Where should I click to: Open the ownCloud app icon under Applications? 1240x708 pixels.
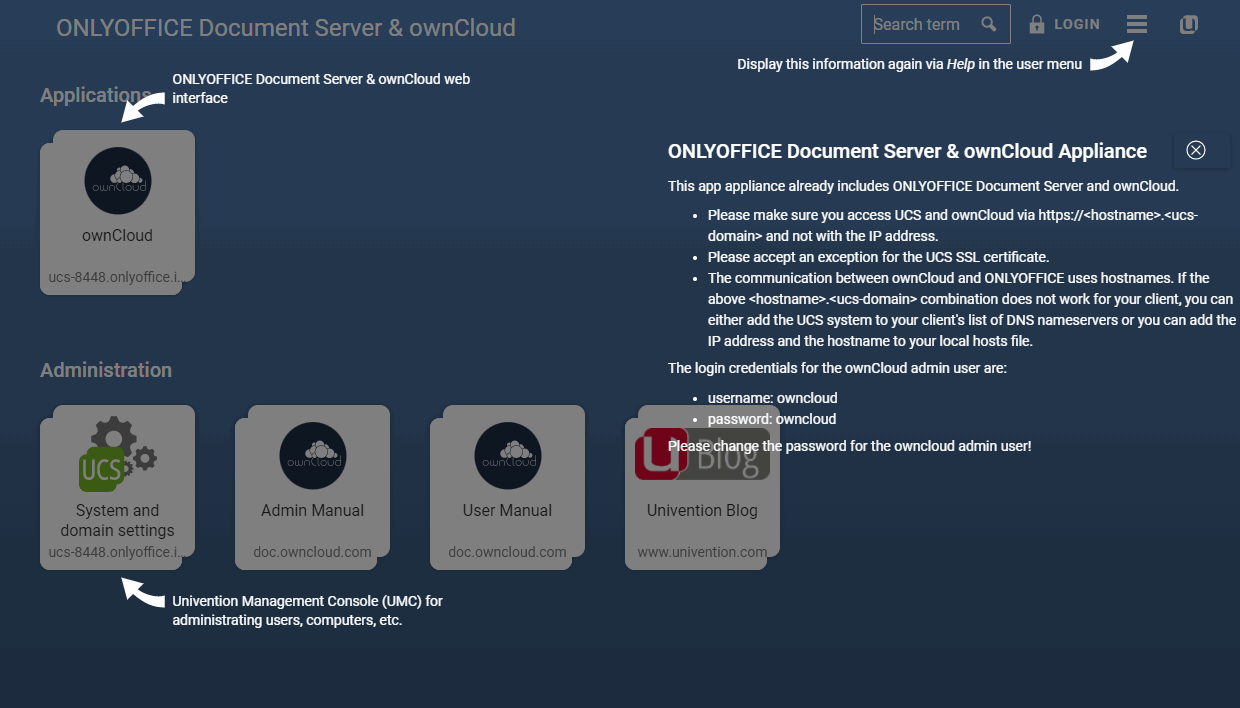point(118,181)
